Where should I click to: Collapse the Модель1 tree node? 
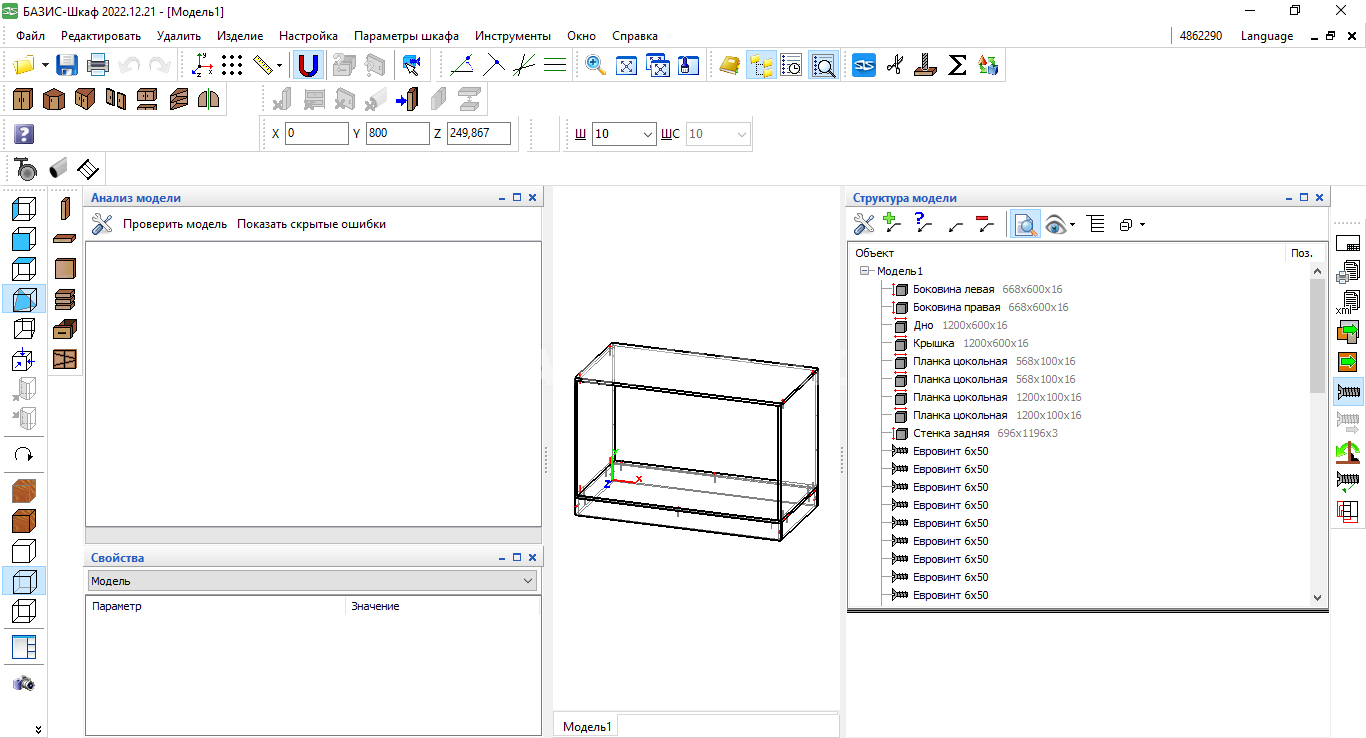[x=865, y=271]
